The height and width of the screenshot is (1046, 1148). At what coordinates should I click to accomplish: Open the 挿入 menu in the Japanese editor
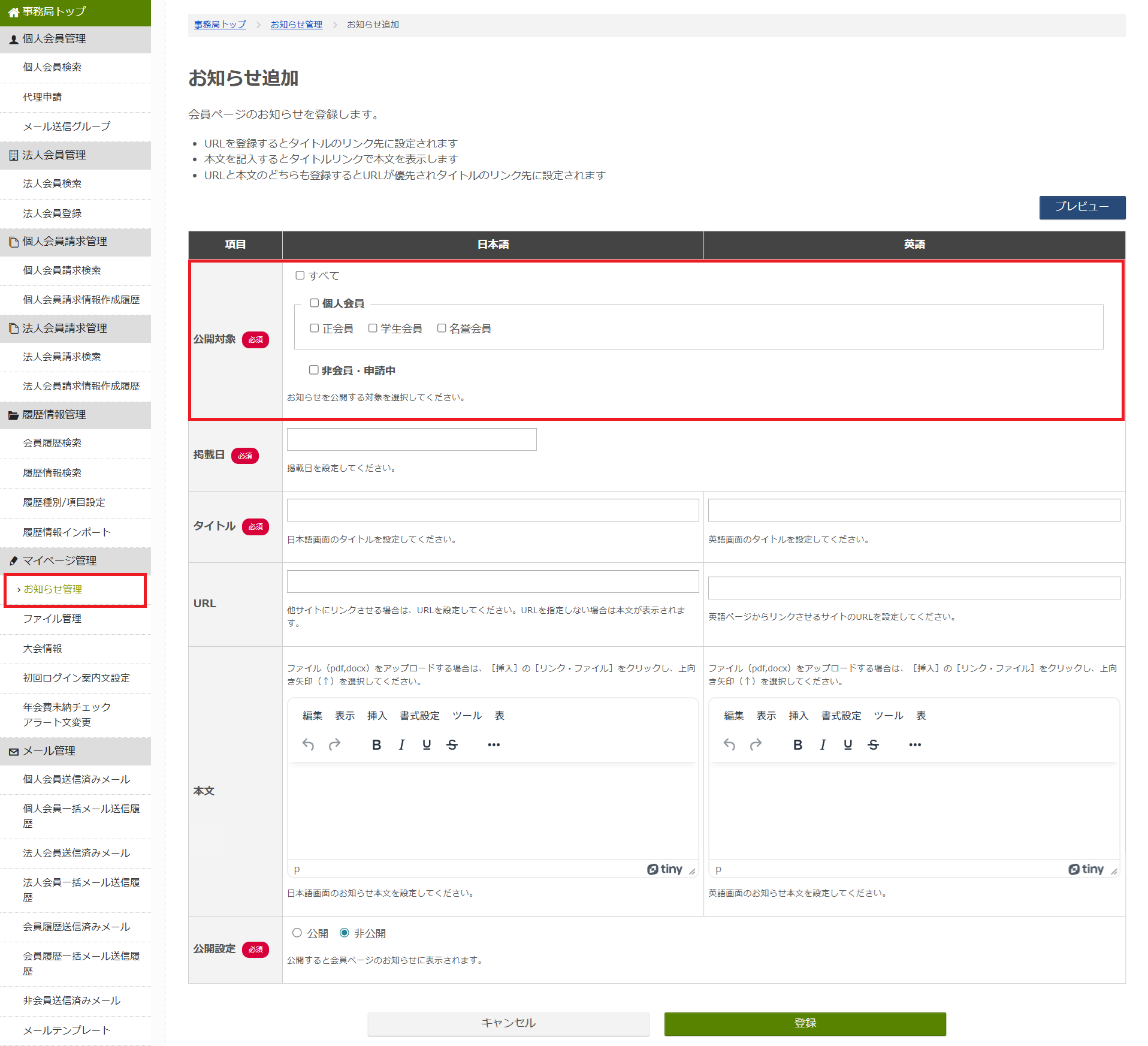click(376, 715)
